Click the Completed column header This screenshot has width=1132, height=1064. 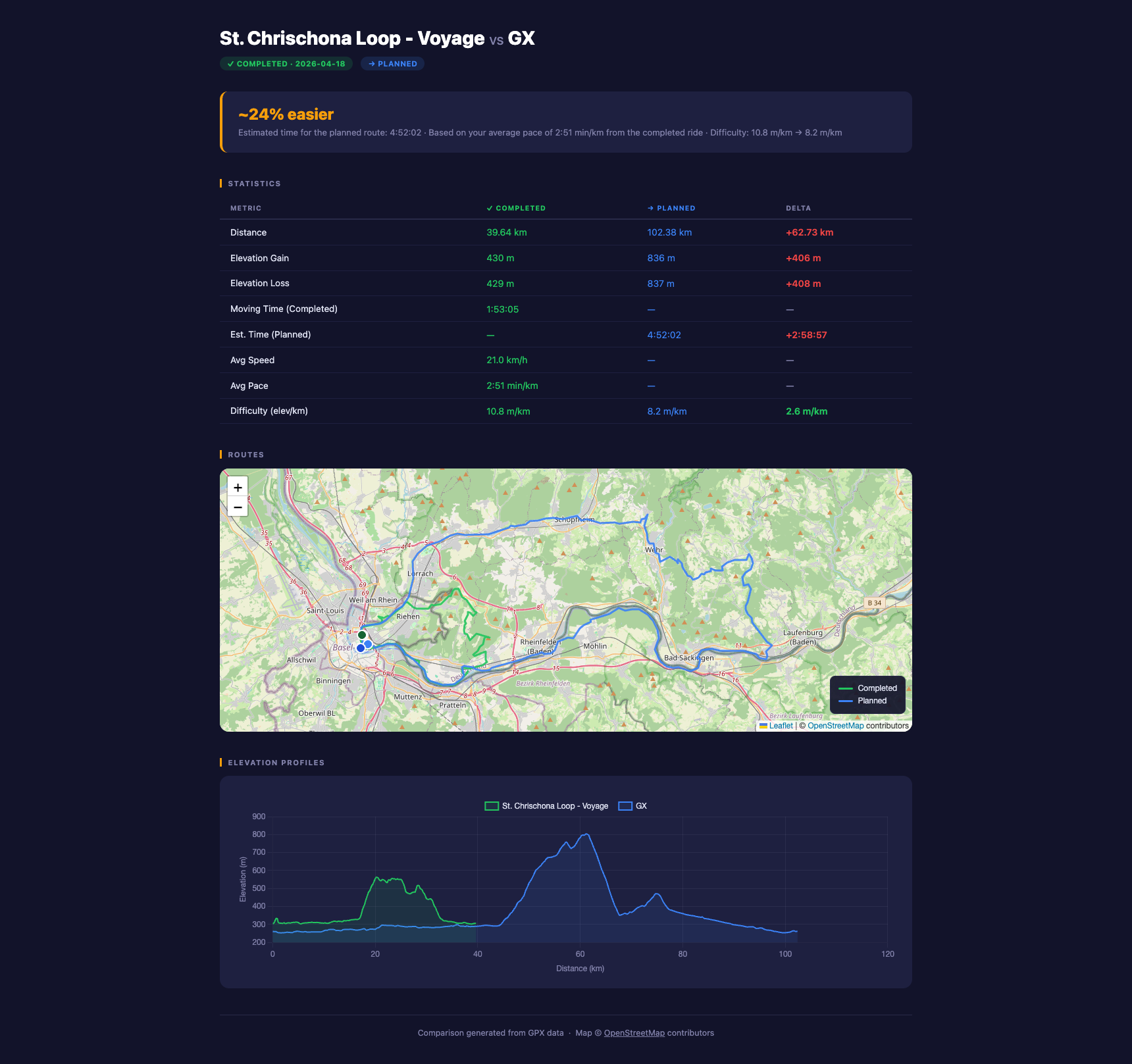coord(516,208)
